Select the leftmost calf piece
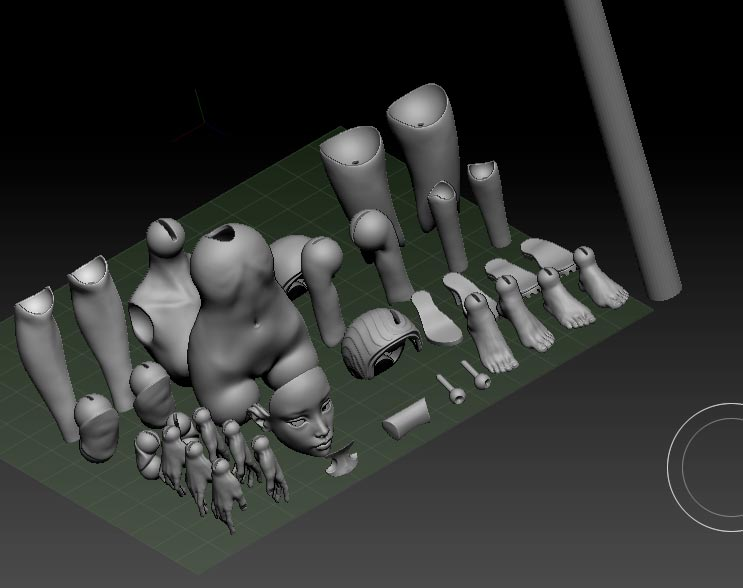 [x=44, y=360]
